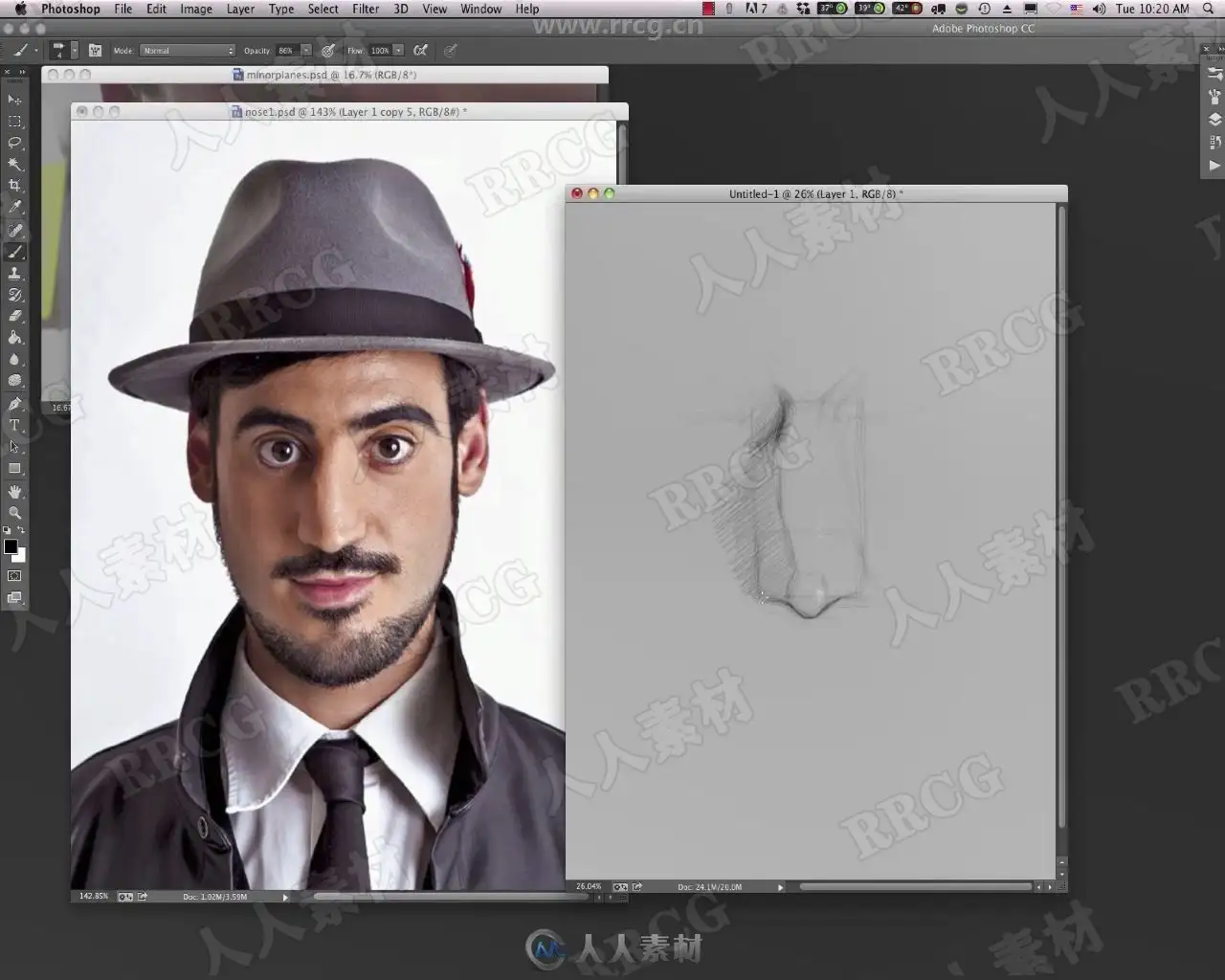Open the Image menu
The width and height of the screenshot is (1225, 980).
(x=196, y=9)
